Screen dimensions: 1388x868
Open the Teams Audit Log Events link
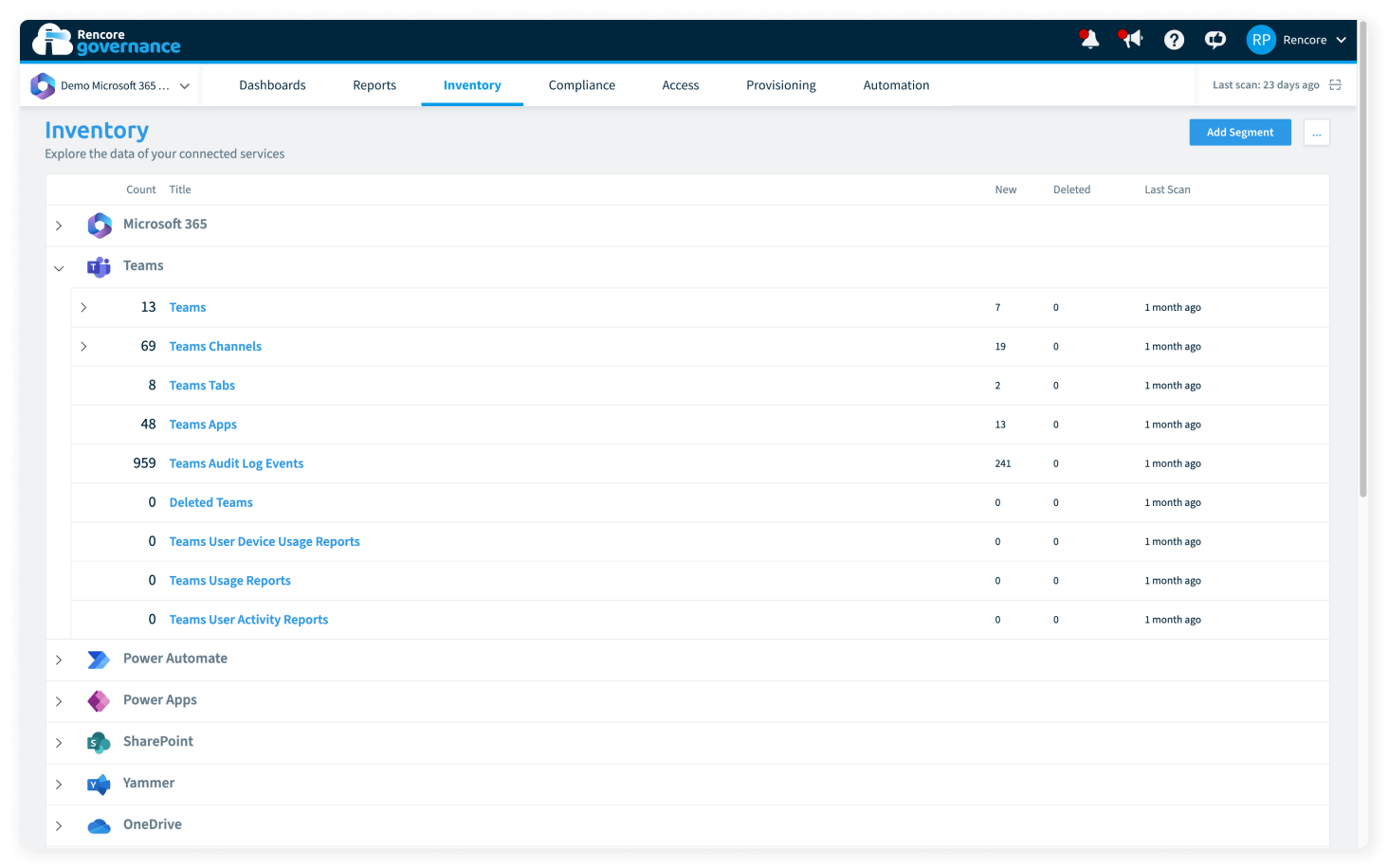[x=236, y=463]
